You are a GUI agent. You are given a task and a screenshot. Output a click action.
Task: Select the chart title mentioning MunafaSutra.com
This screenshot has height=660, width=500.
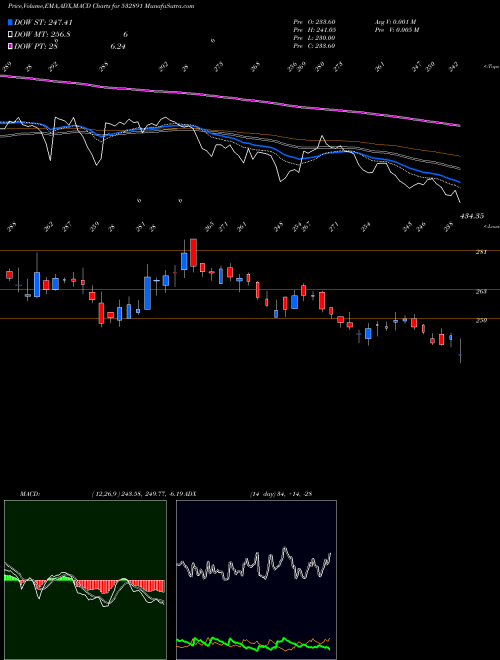coord(101,6)
